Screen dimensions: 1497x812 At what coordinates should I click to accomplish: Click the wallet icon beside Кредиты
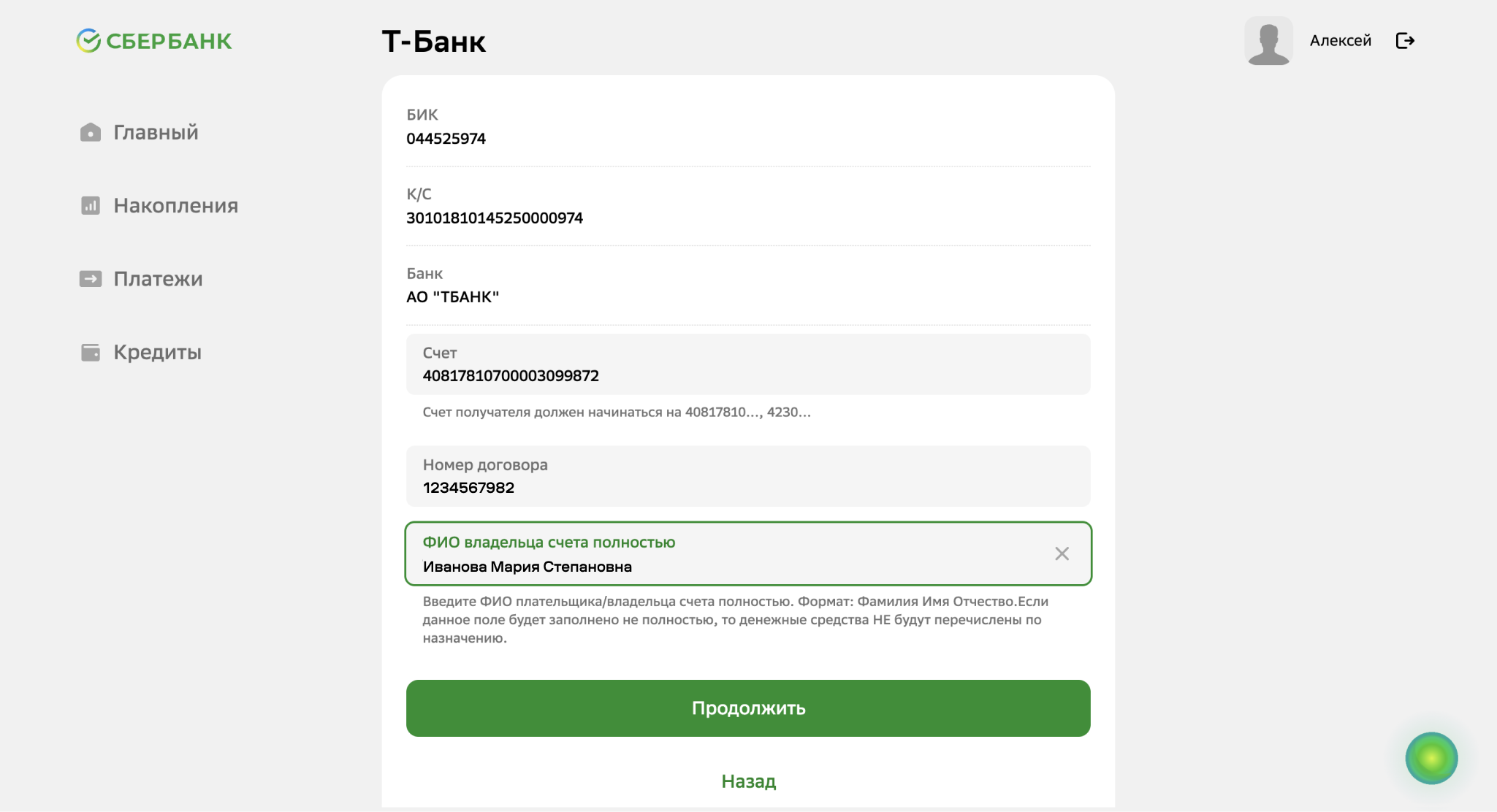click(90, 353)
